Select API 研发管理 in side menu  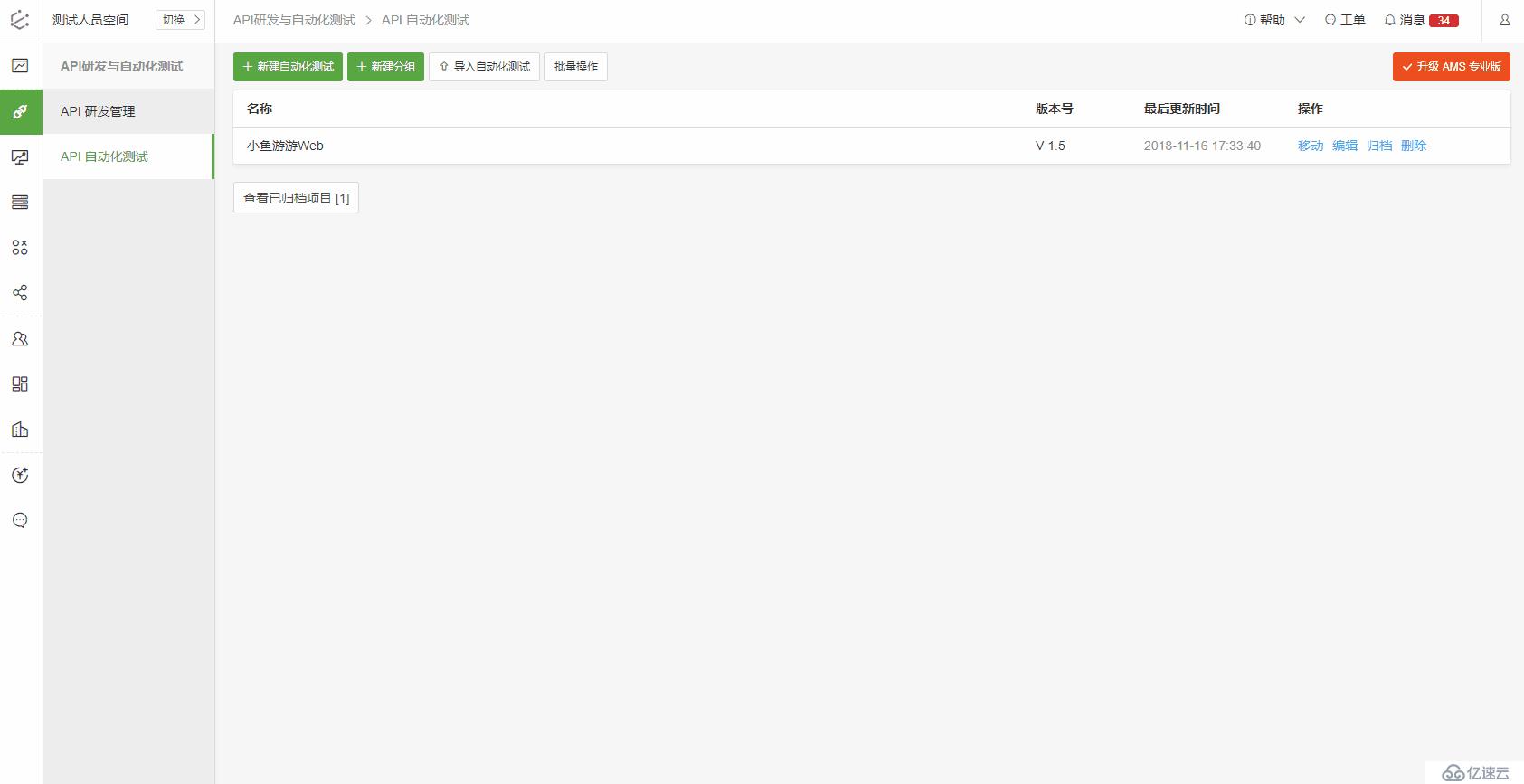(x=128, y=111)
